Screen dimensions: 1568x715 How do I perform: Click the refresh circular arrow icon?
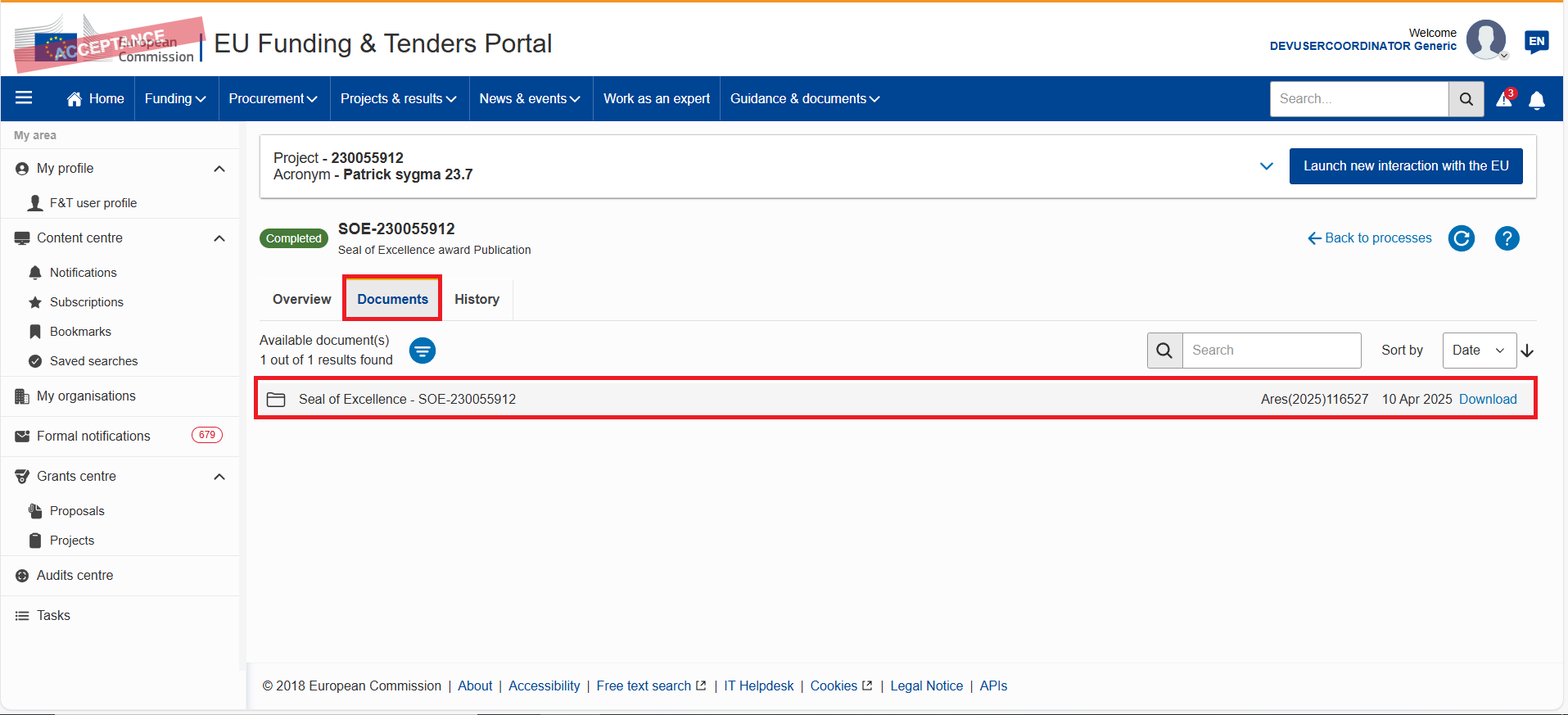1462,238
